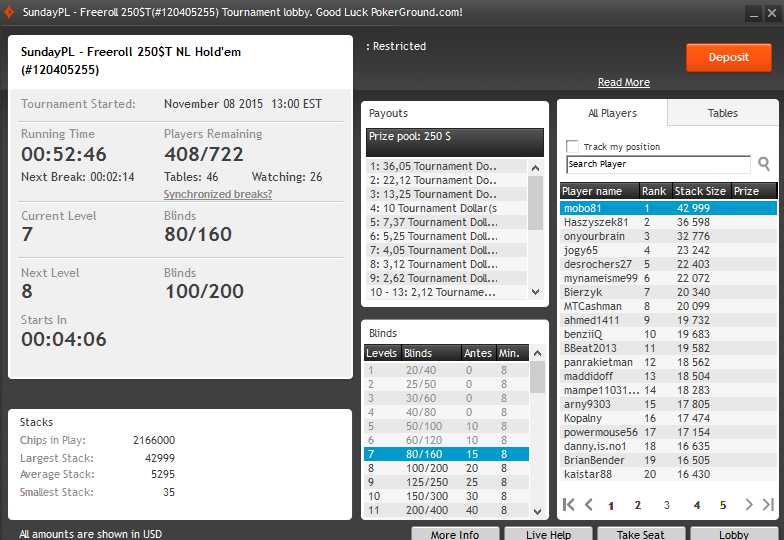Click the partypoker logo in title bar
The width and height of the screenshot is (784, 540).
point(11,12)
